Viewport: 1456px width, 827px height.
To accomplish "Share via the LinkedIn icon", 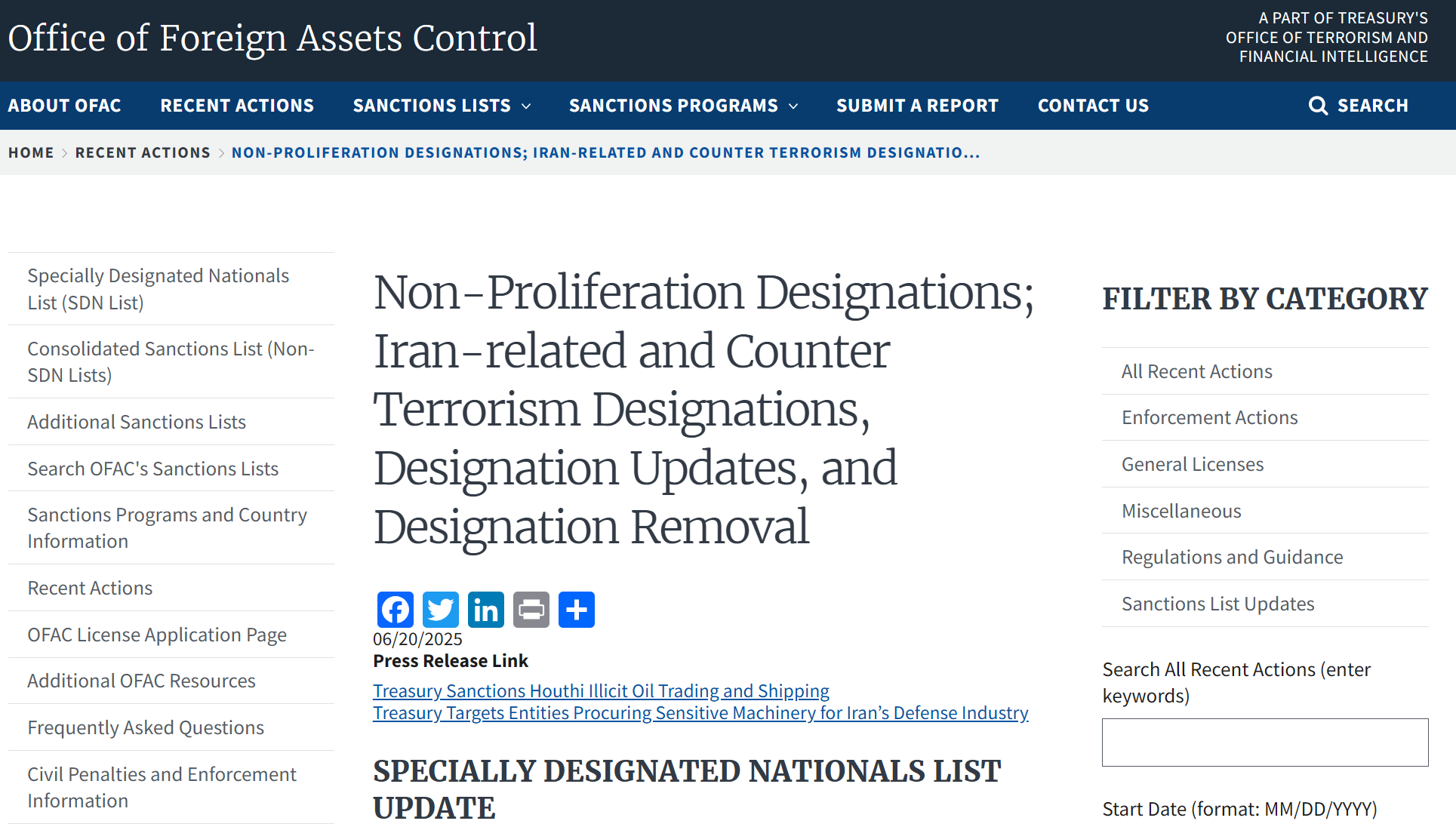I will pyautogui.click(x=485, y=610).
